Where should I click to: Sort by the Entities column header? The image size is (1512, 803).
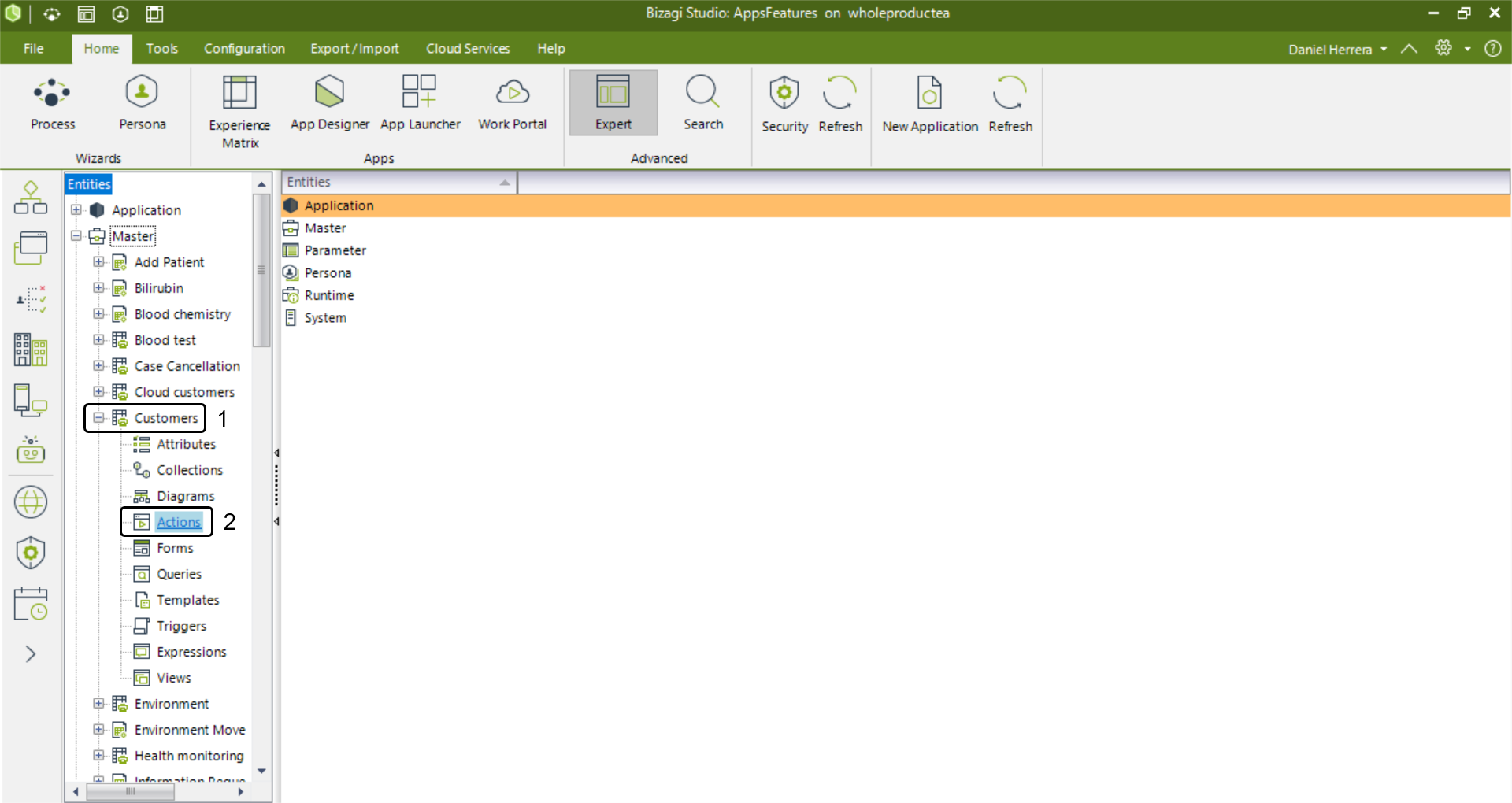click(x=399, y=182)
